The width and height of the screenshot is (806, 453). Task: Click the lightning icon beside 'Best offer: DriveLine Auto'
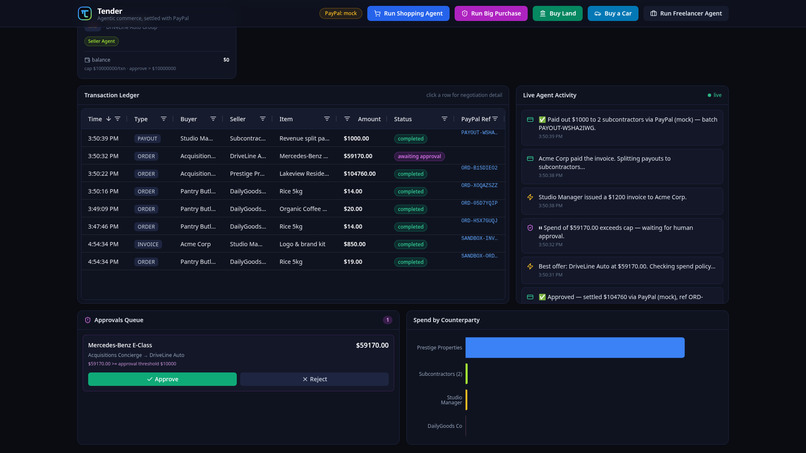pos(530,266)
